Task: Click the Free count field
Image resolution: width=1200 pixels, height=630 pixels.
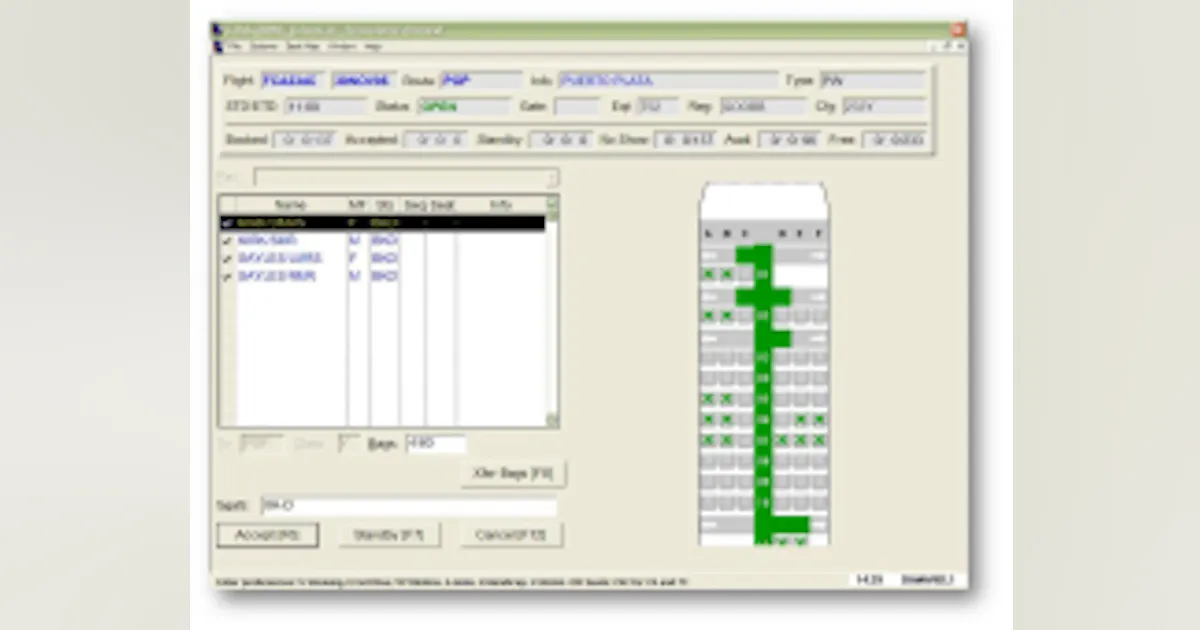Action: tap(894, 140)
